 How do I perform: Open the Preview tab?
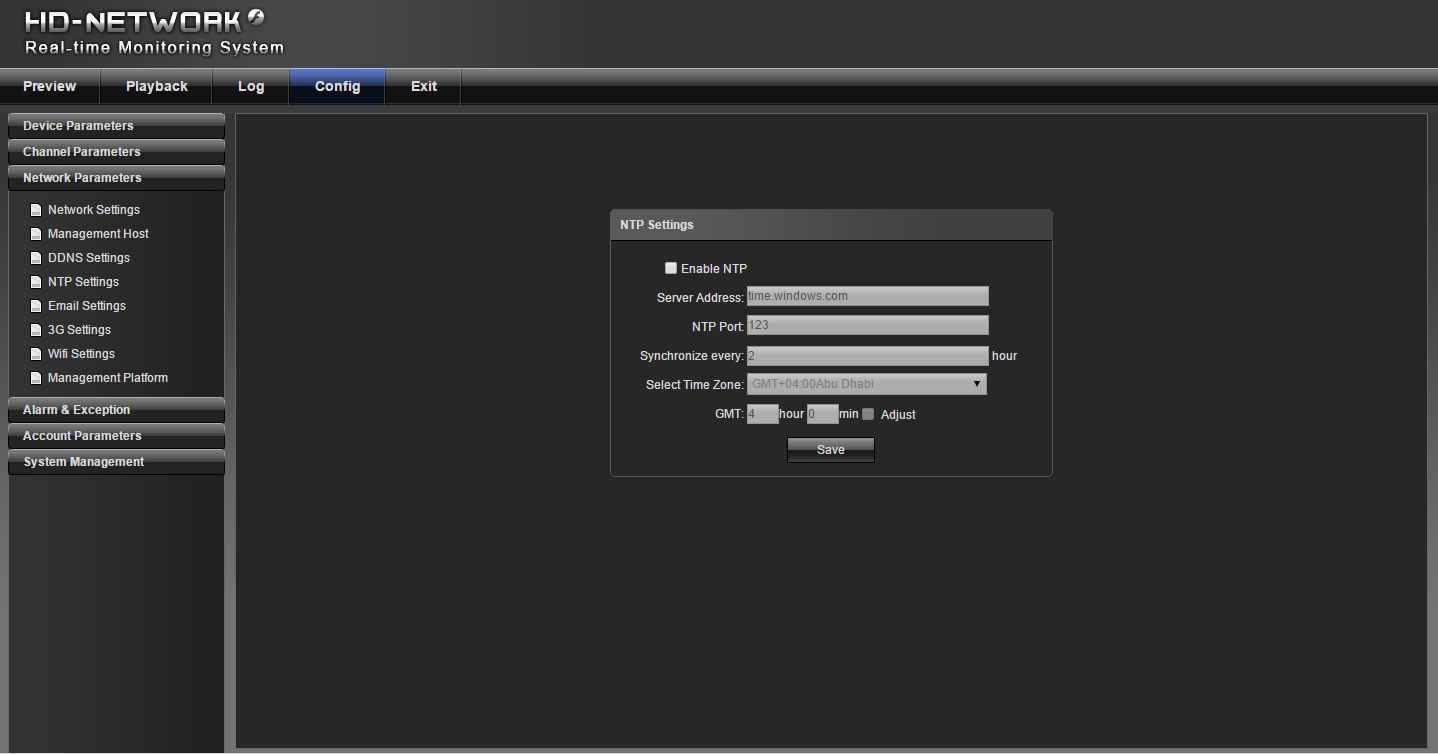coord(50,86)
